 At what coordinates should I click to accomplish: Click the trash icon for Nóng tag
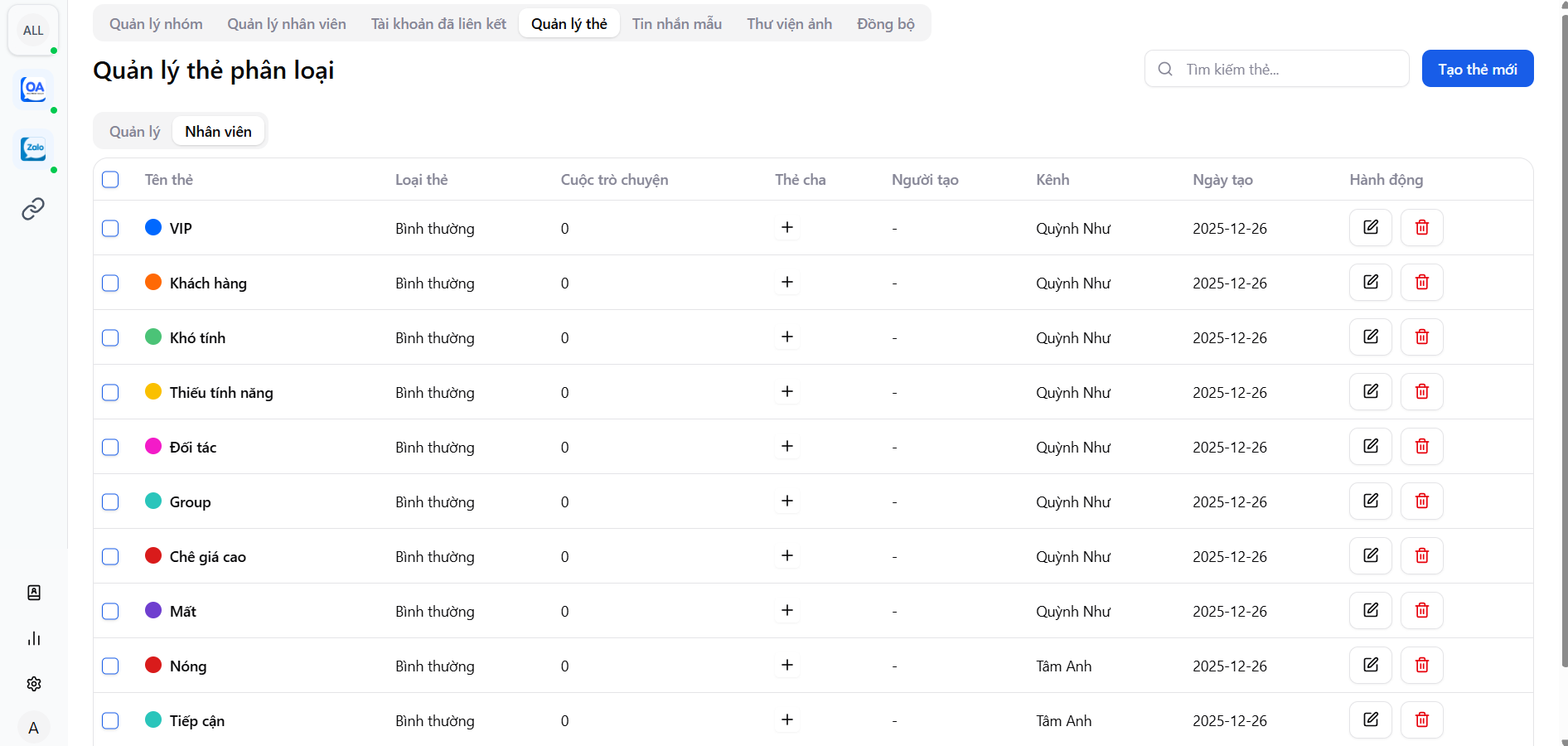(1421, 666)
